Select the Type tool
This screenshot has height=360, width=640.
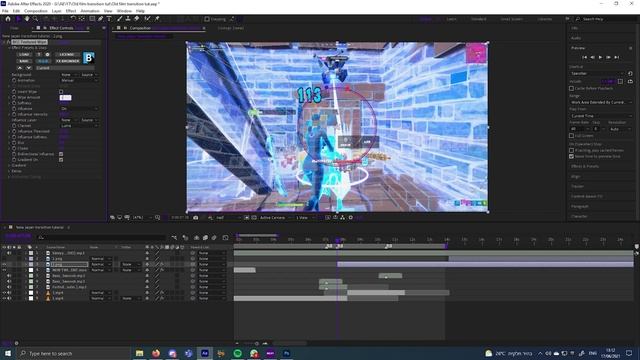(x=109, y=19)
